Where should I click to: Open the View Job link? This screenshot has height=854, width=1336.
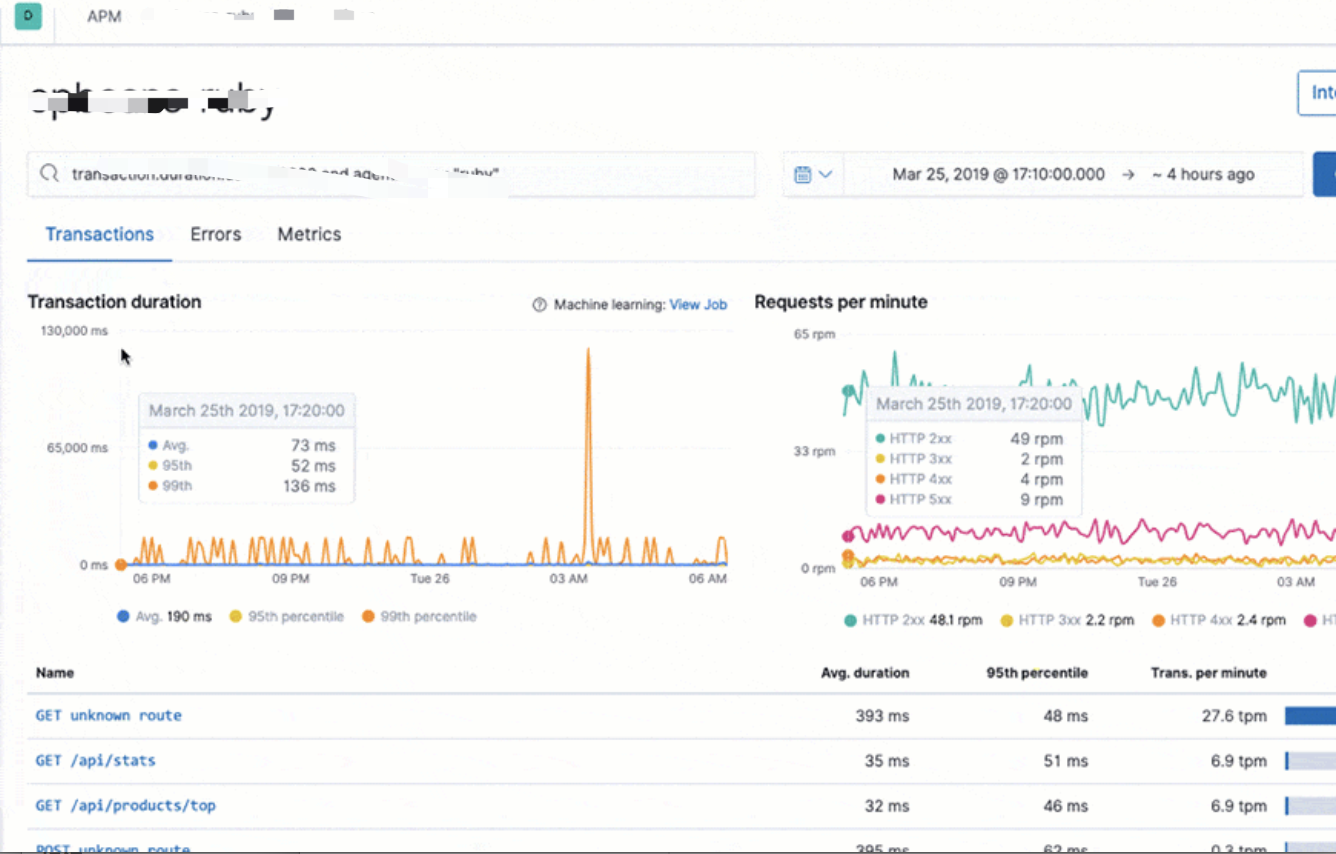pyautogui.click(x=698, y=305)
